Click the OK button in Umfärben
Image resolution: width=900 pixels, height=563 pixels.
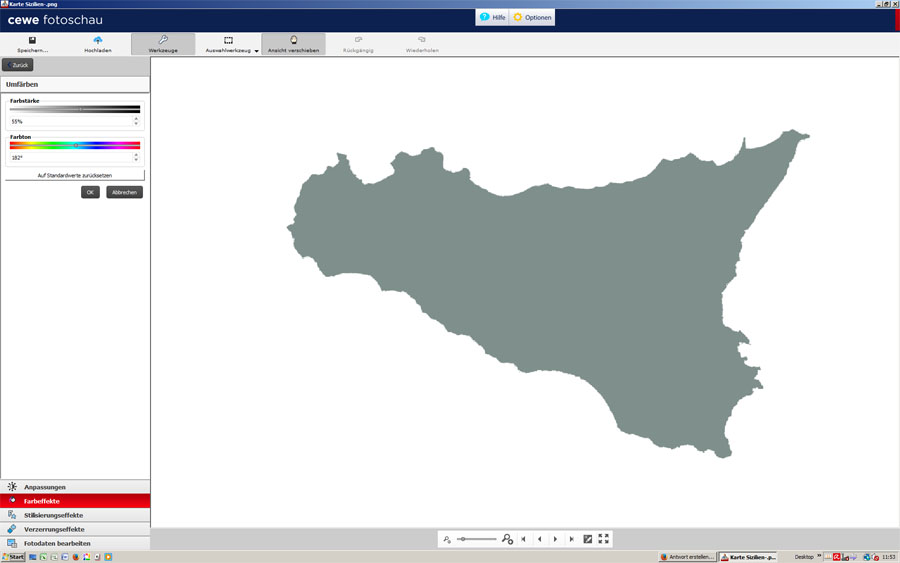tap(90, 192)
